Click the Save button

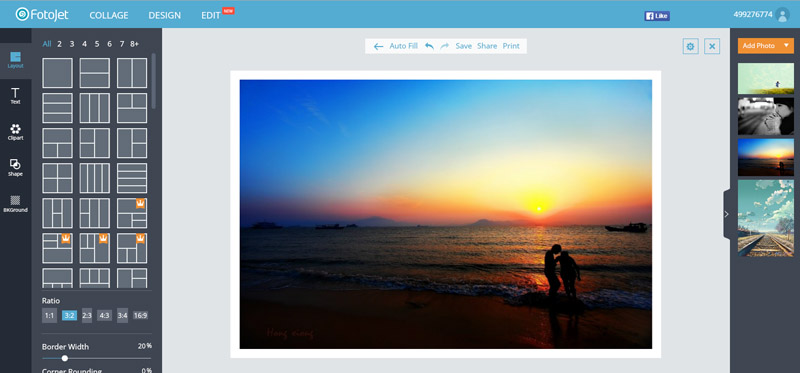[463, 46]
